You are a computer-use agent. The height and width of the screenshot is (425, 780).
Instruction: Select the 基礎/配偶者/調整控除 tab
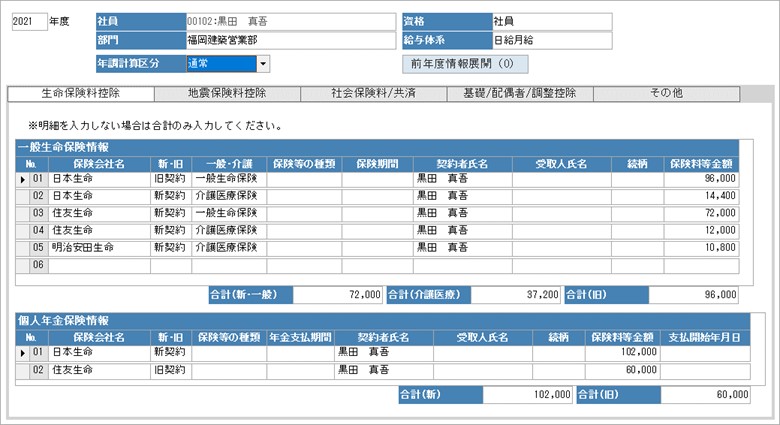tap(519, 93)
